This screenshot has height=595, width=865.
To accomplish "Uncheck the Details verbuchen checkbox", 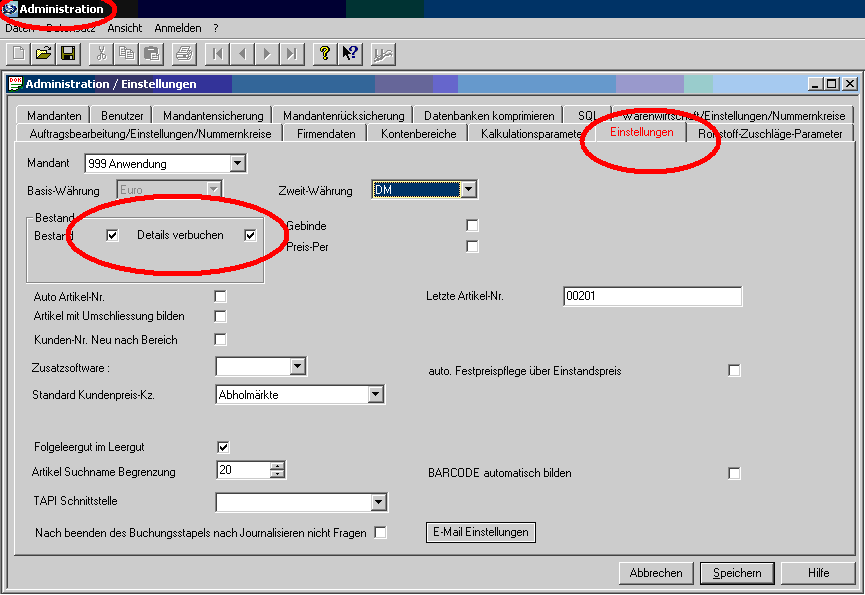I will coord(250,236).
